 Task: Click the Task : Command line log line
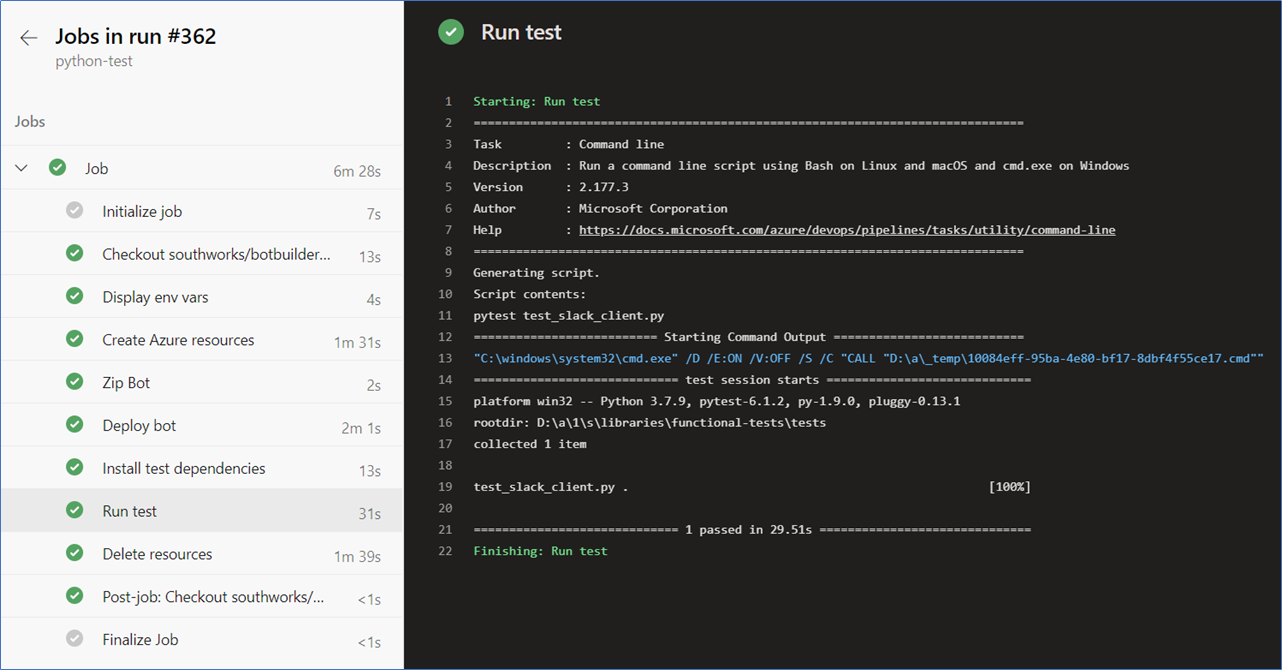pos(568,144)
